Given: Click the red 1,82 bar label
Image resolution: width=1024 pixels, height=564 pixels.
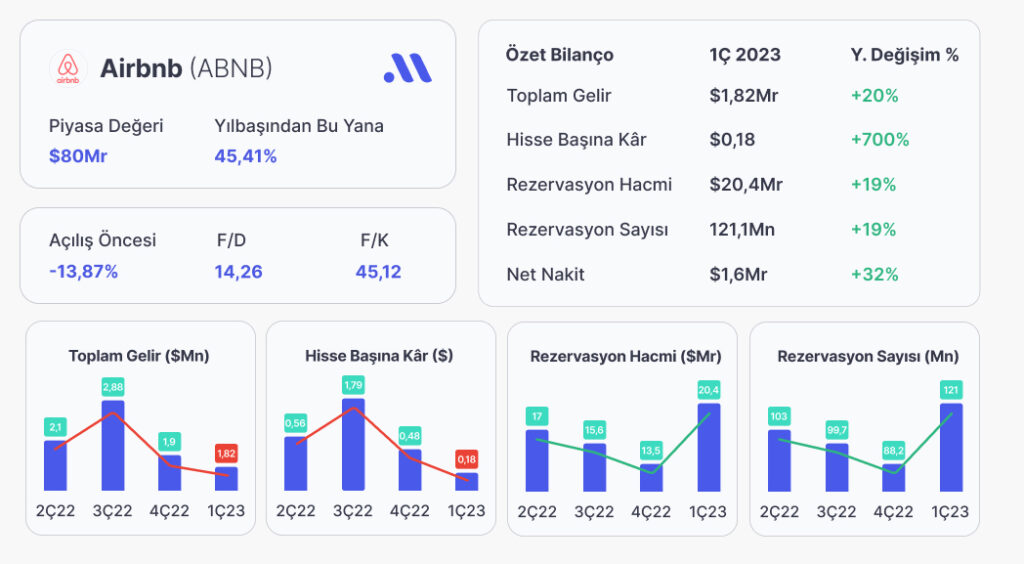Looking at the screenshot, I should [227, 454].
